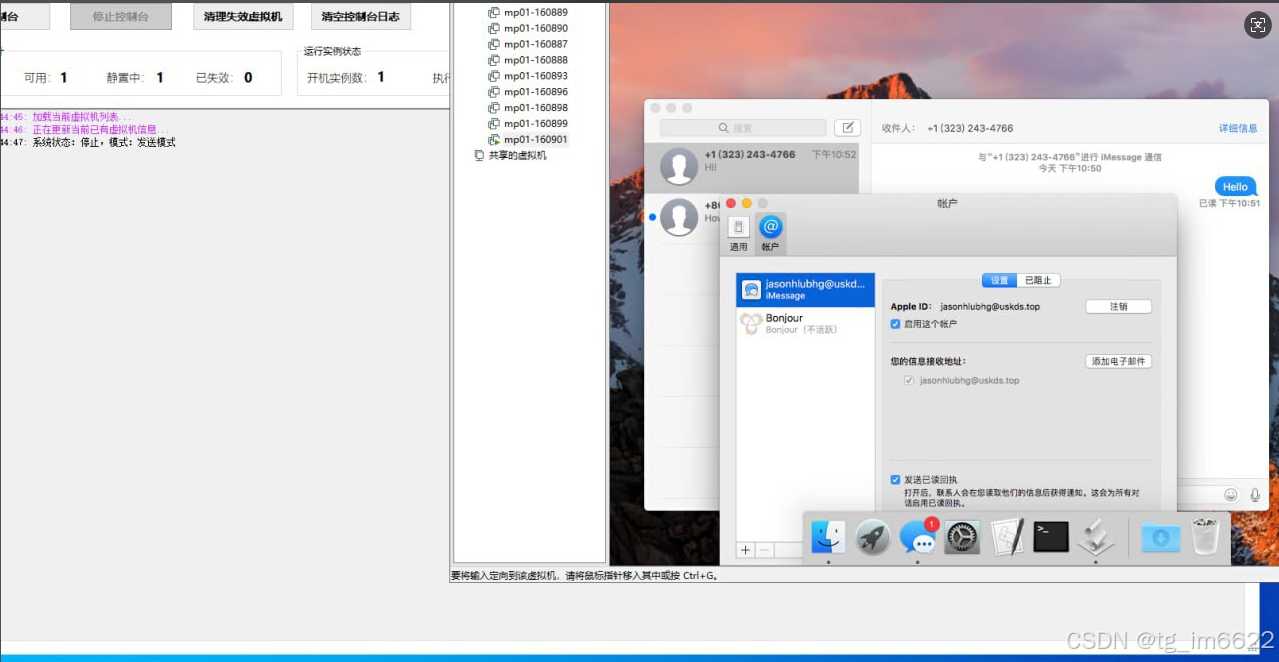Toggle 启用这个帐户 checkbox

895,324
